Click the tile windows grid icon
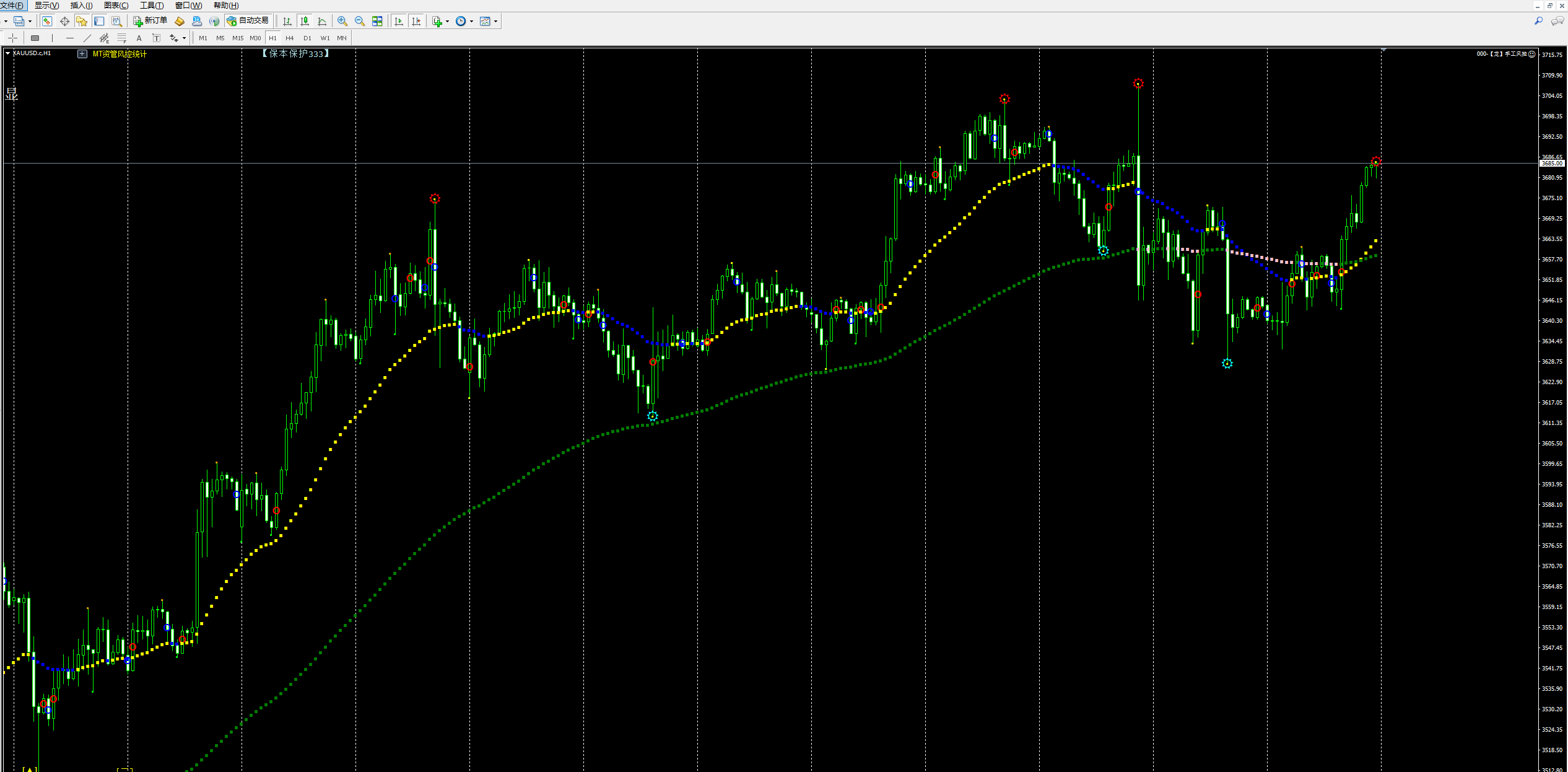The height and width of the screenshot is (772, 1568). 377,21
